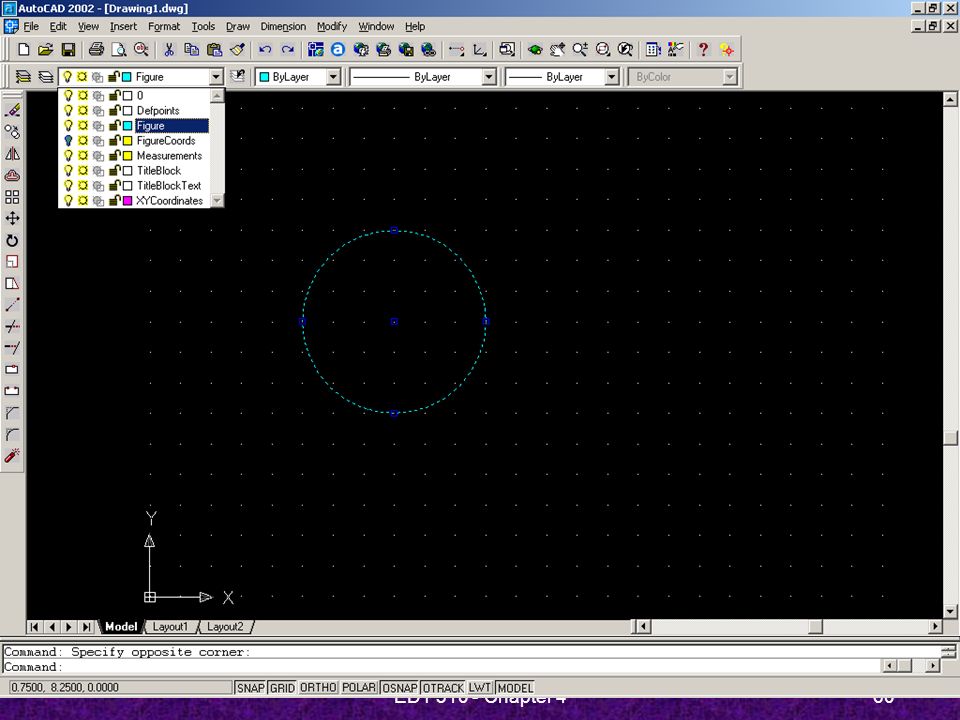Click the Paste clipboard icon in the toolbar
The width and height of the screenshot is (960, 720).
pos(214,50)
